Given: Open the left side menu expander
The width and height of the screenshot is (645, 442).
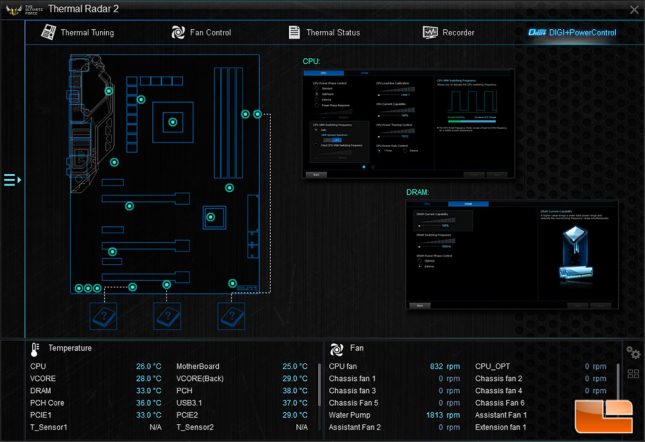Looking at the screenshot, I should coord(12,180).
